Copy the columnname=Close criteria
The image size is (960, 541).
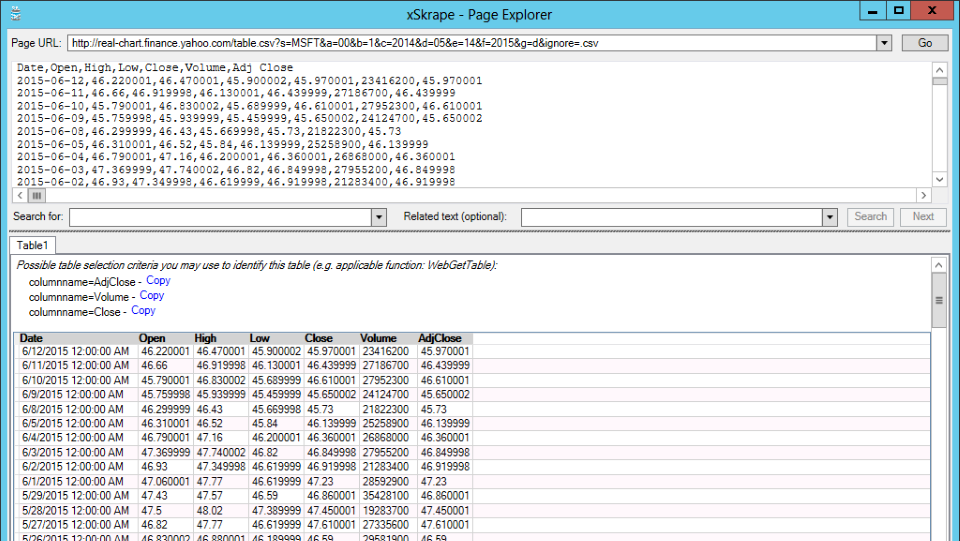tap(143, 310)
